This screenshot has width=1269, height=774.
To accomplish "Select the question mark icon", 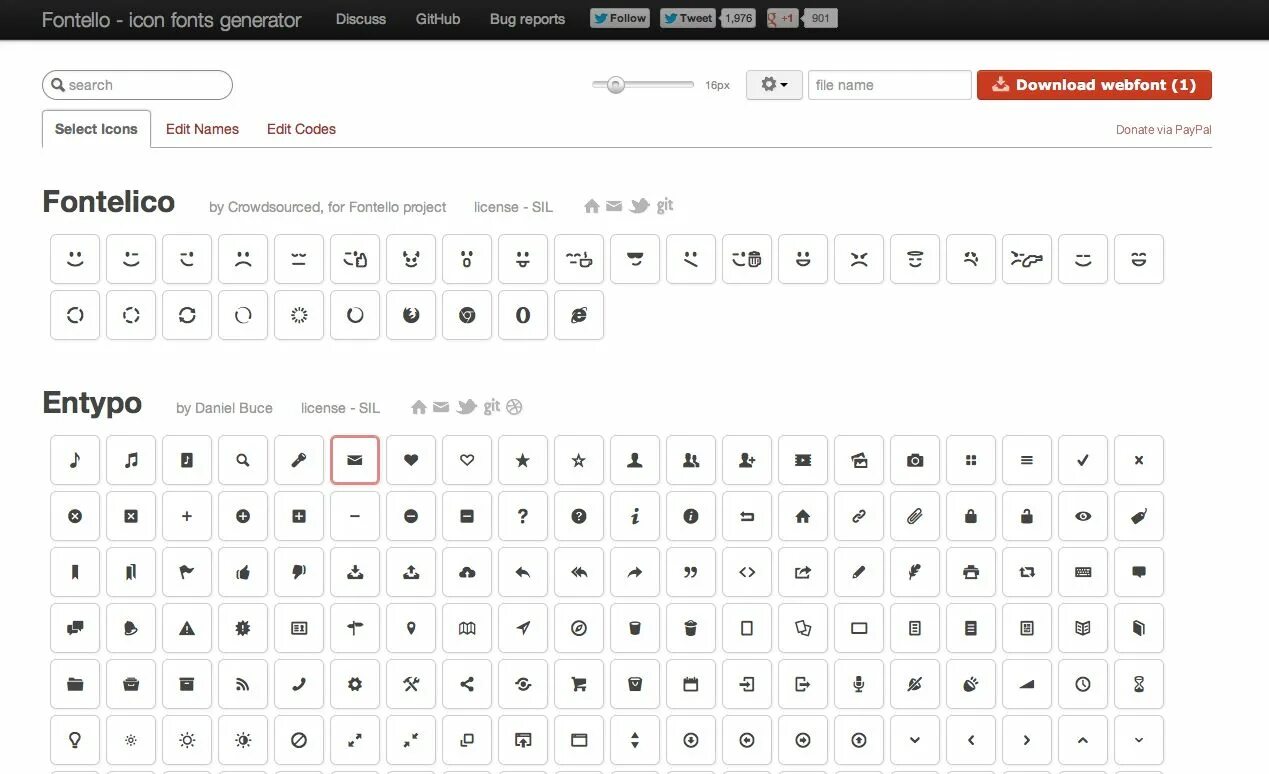I will pyautogui.click(x=523, y=516).
